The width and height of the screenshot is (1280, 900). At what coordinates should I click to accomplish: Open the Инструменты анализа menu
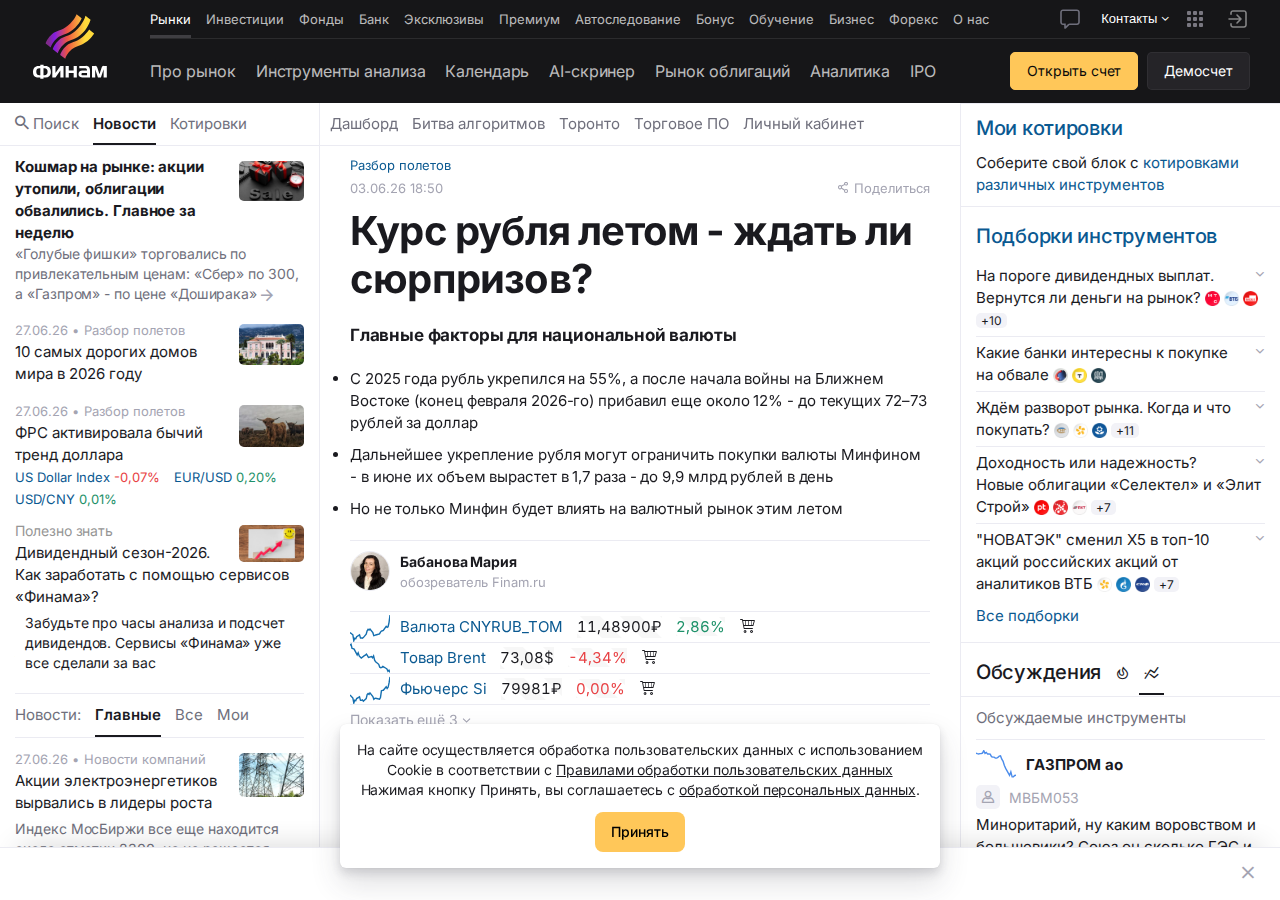(341, 71)
